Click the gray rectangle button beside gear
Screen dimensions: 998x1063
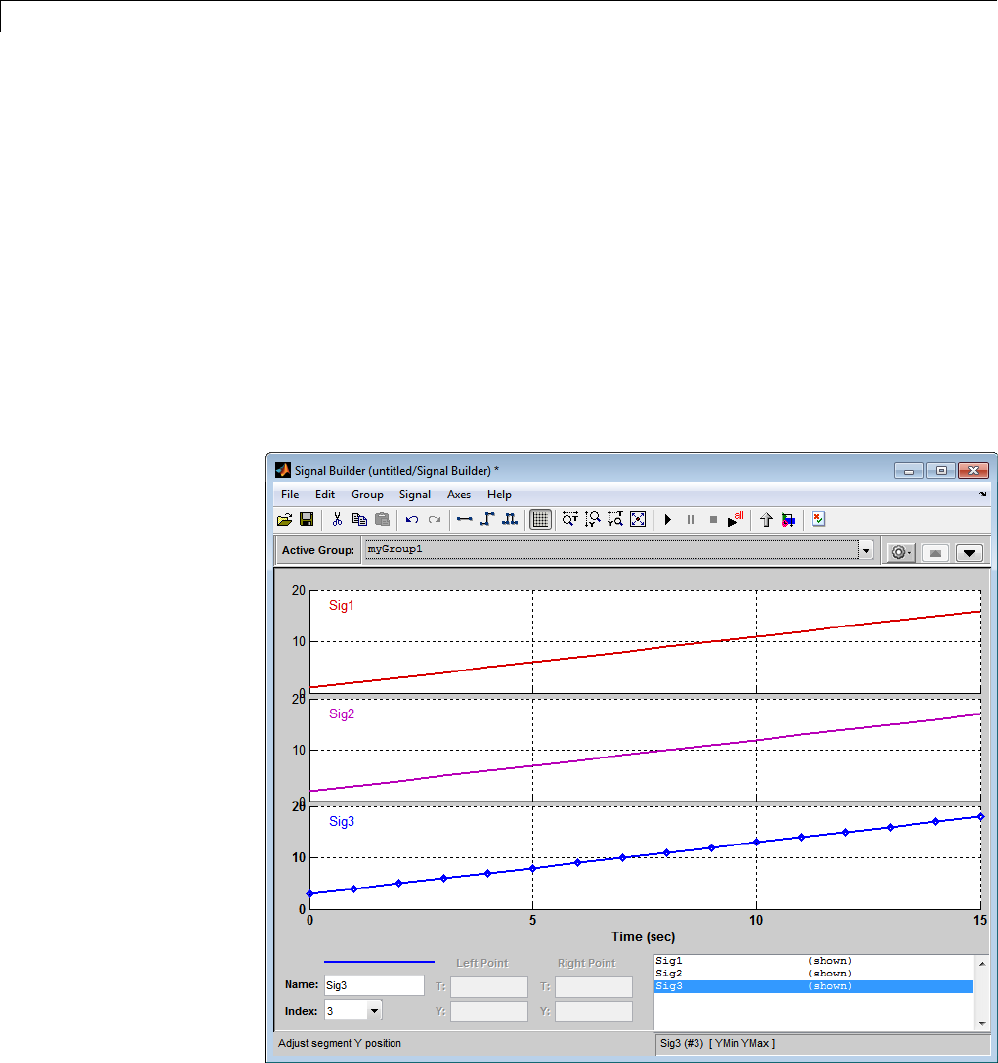(936, 553)
